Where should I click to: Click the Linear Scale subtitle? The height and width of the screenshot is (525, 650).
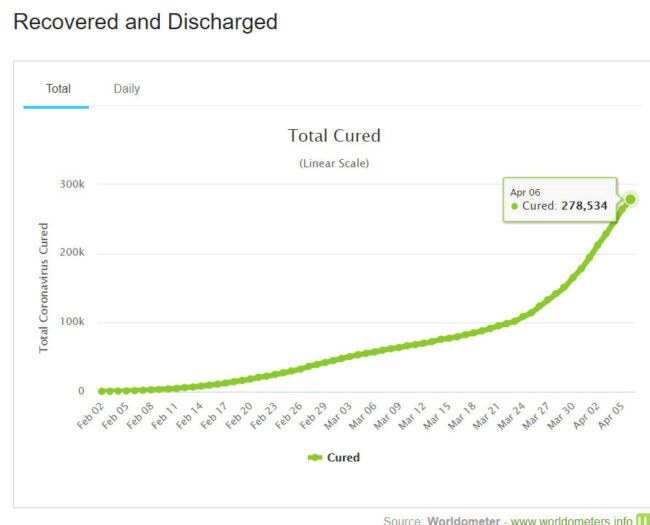click(334, 163)
